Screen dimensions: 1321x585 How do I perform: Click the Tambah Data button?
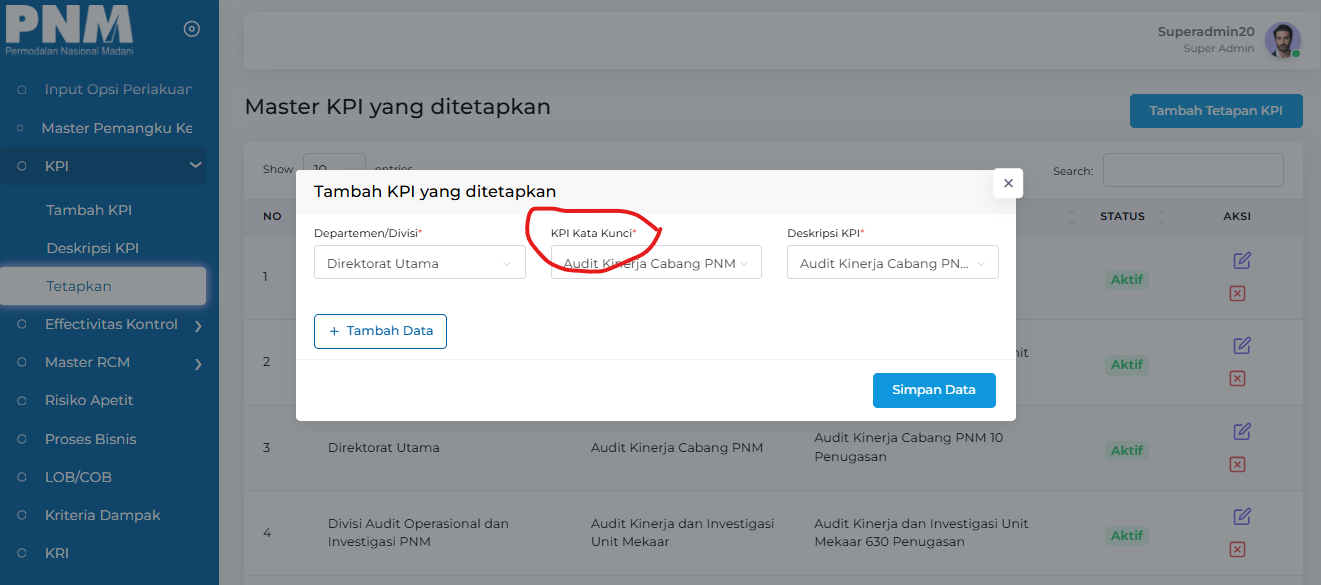380,331
